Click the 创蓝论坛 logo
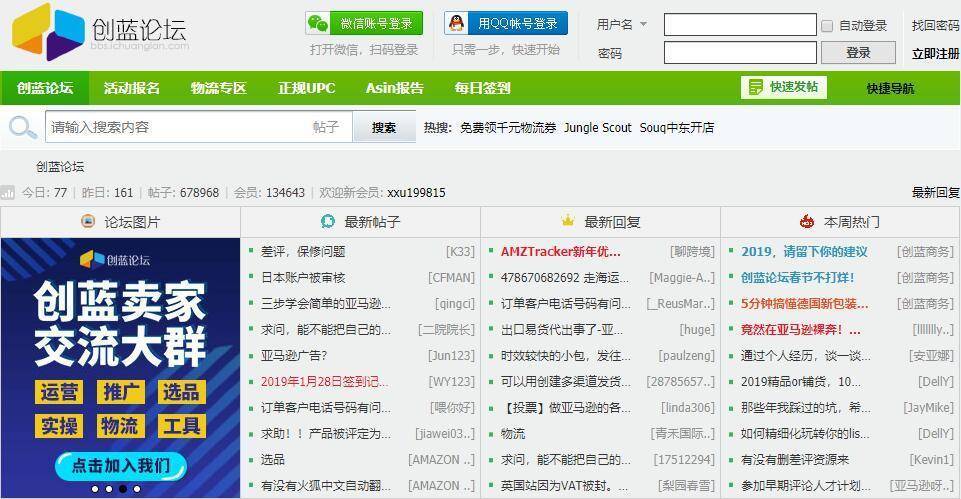Image resolution: width=961 pixels, height=499 pixels. [100, 32]
